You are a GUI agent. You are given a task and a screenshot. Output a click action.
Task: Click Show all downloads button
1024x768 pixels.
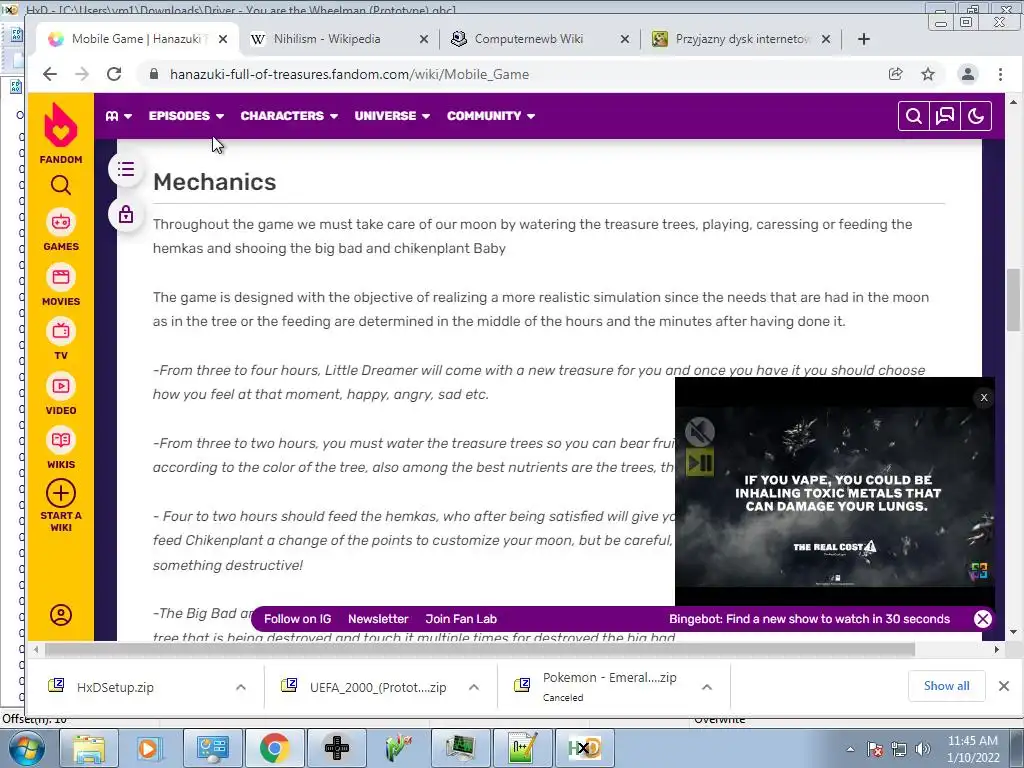pos(946,686)
